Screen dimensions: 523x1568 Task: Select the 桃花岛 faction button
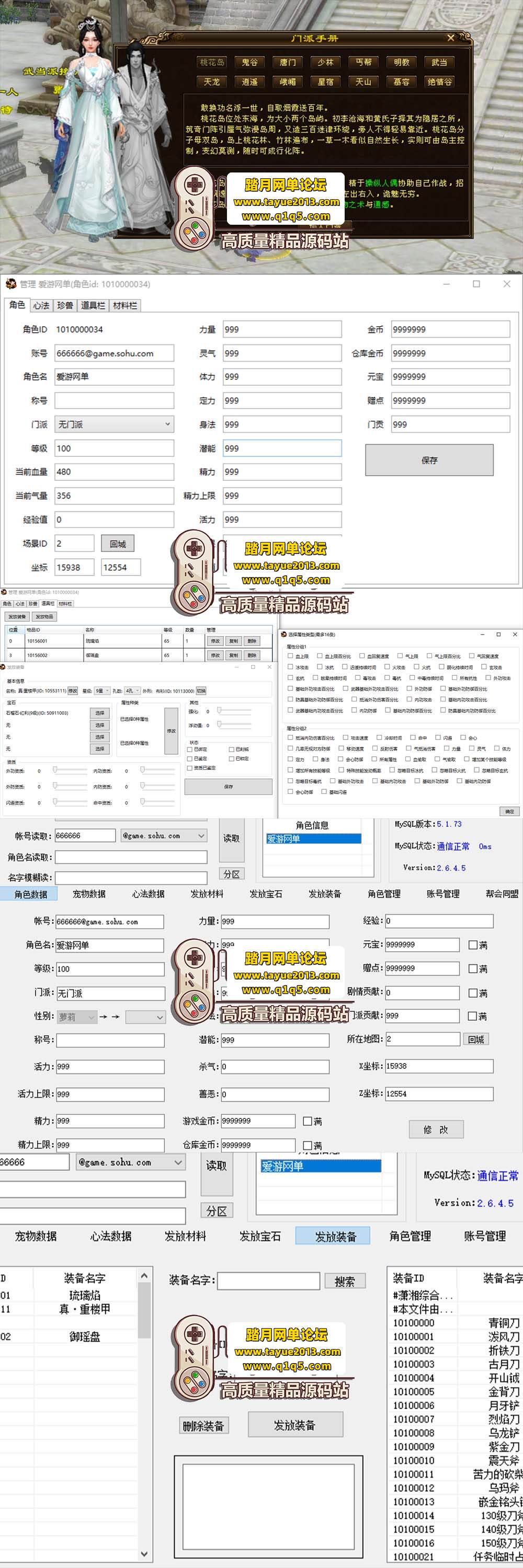point(212,62)
